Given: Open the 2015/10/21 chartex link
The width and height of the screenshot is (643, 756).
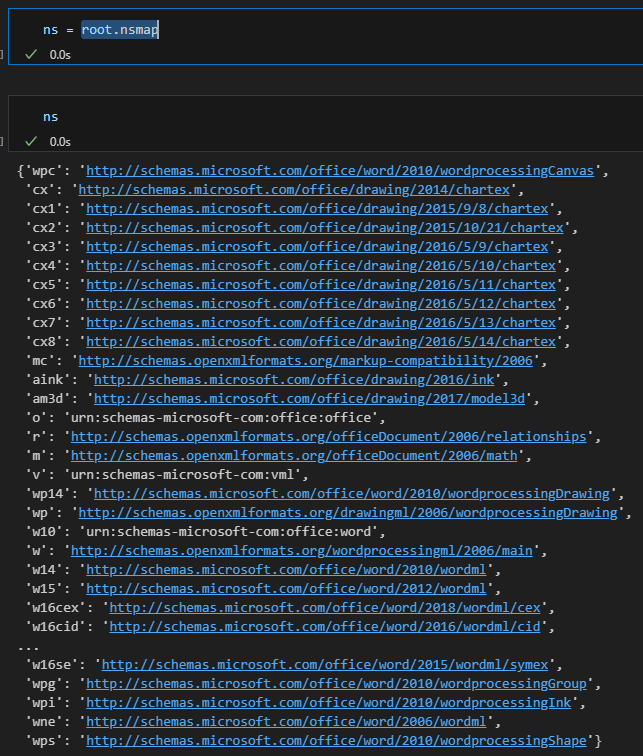Looking at the screenshot, I should 325,228.
